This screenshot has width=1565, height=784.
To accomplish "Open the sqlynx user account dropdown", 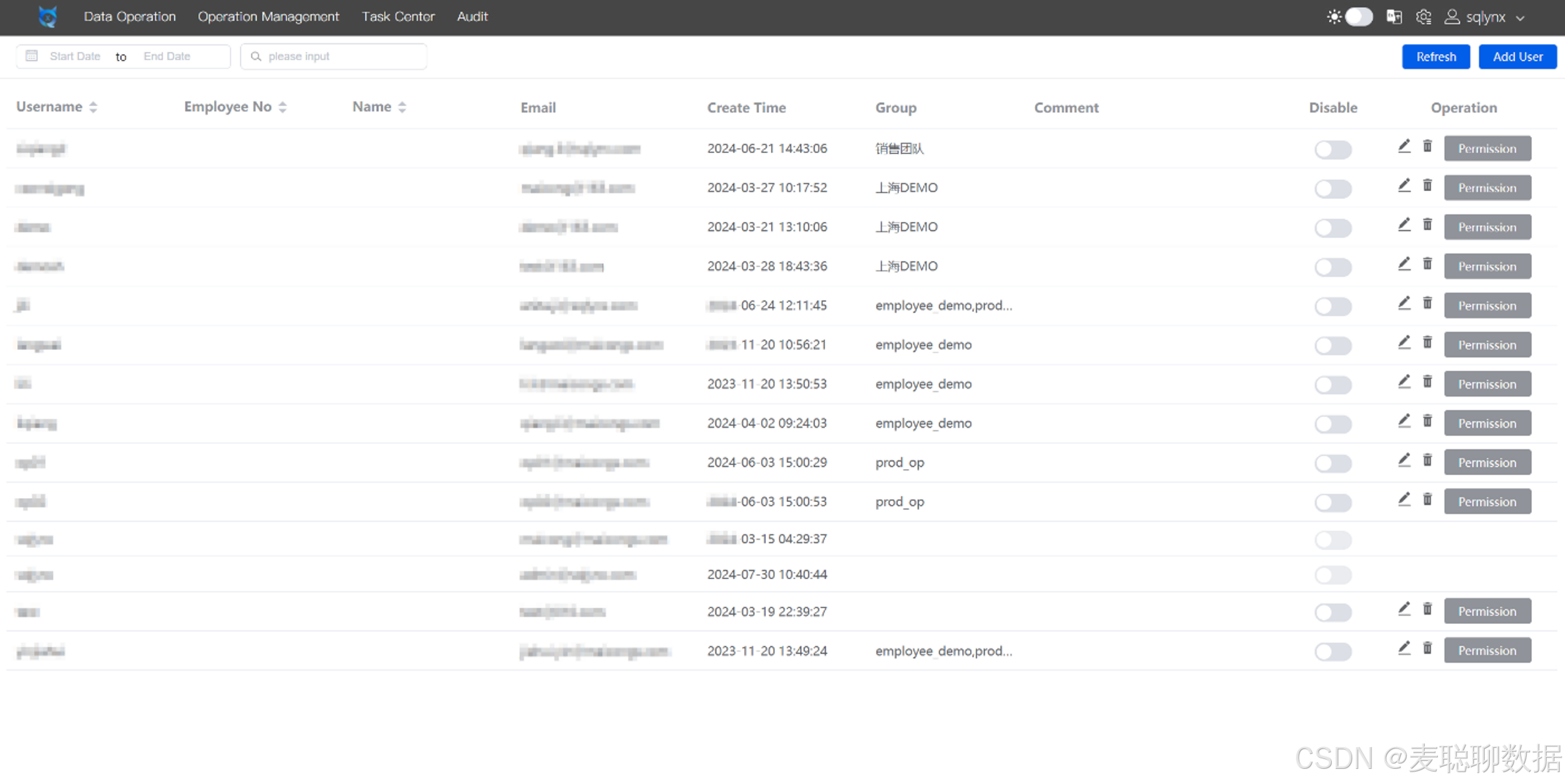I will point(1485,16).
